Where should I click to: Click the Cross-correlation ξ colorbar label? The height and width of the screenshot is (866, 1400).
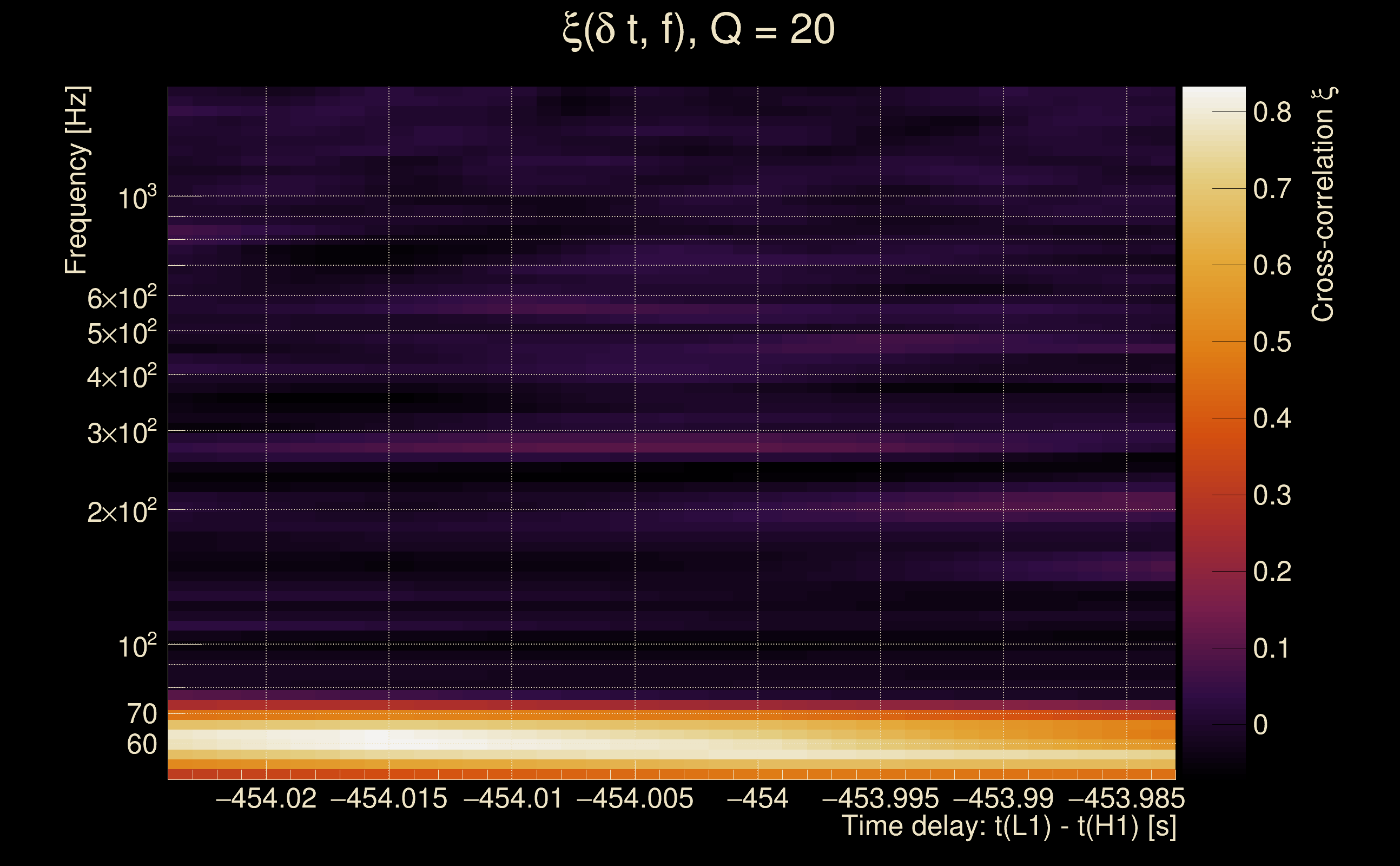[1323, 205]
